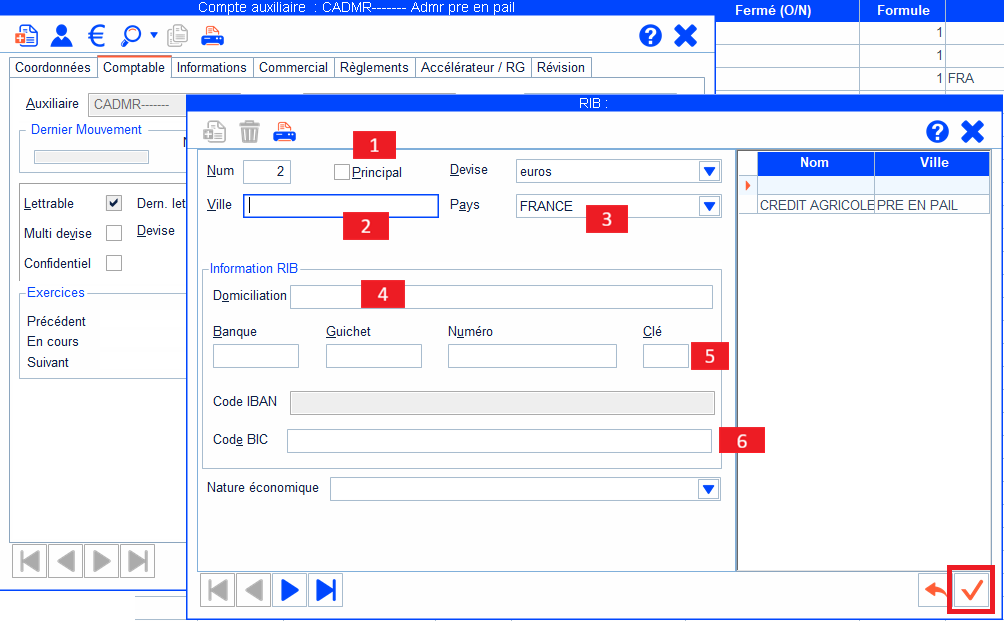Click the magnifier search icon in main toolbar

(131, 36)
